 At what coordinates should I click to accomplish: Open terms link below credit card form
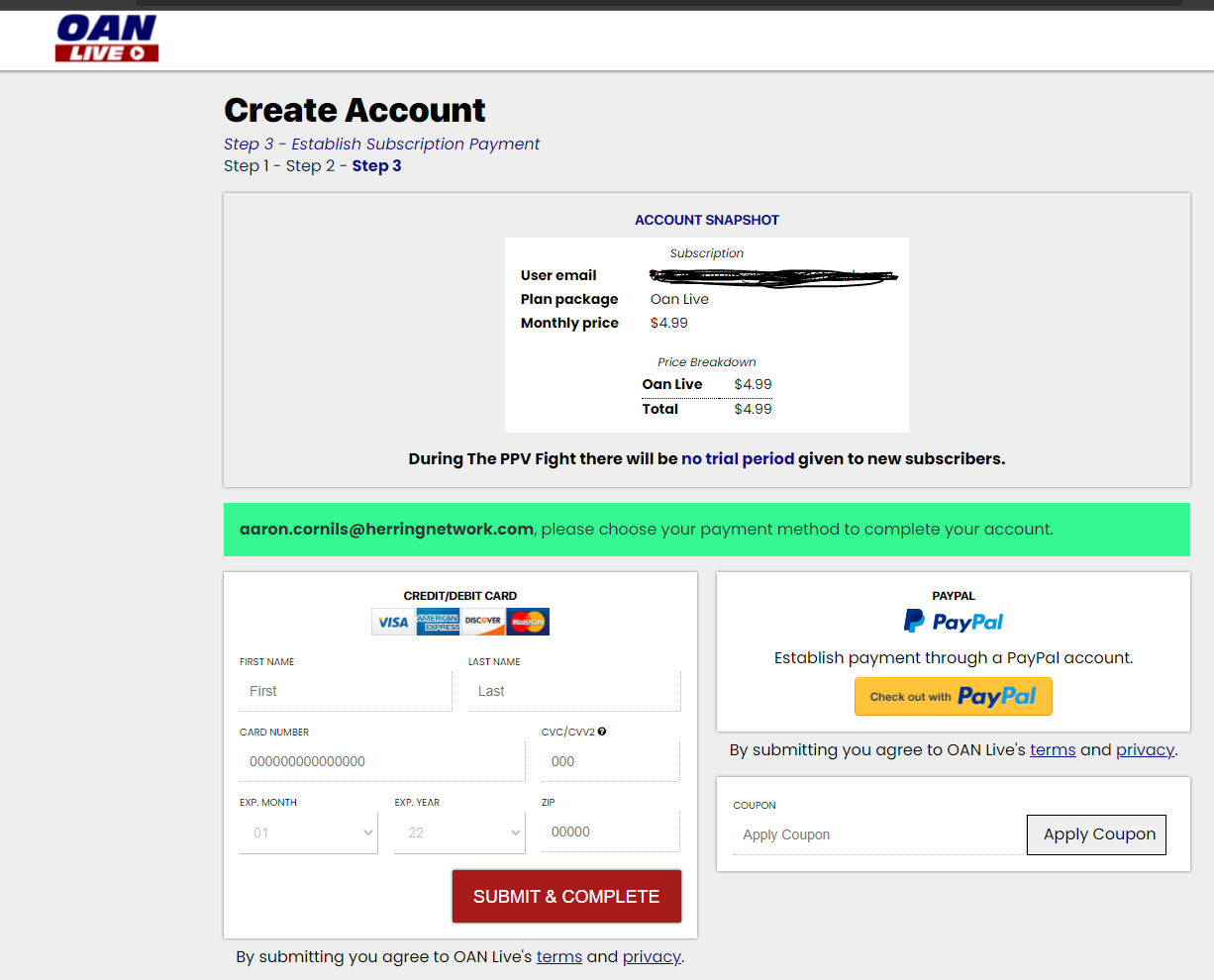[x=559, y=956]
